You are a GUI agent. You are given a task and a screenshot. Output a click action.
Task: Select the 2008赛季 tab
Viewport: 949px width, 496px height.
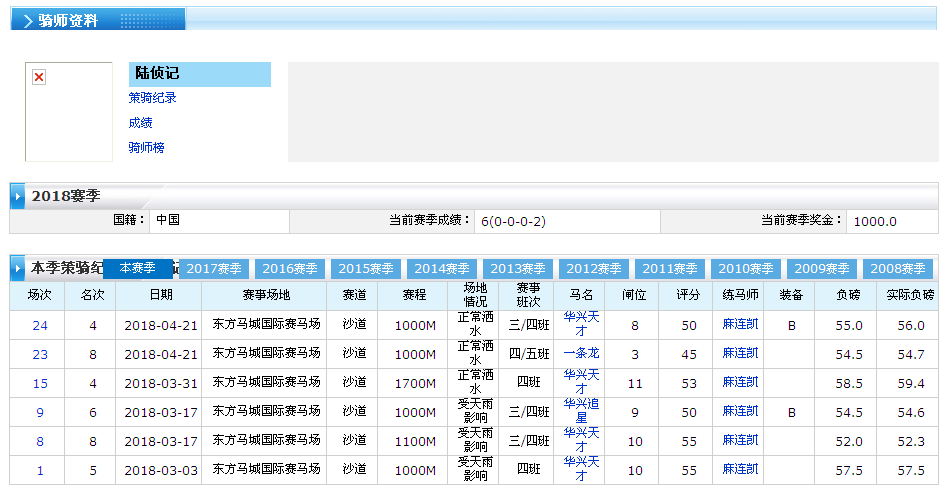(x=898, y=269)
